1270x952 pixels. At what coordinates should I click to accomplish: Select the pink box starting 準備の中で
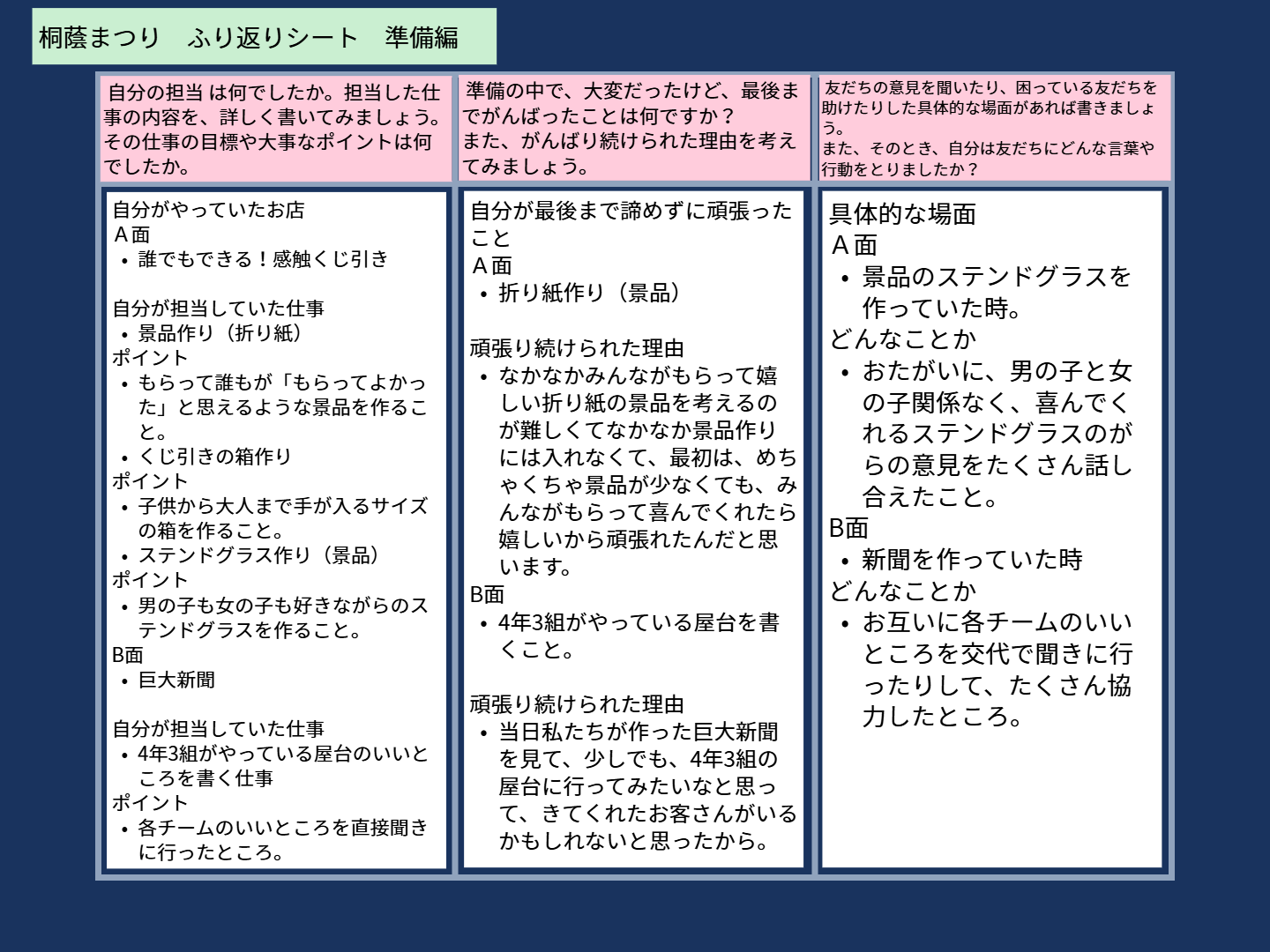tap(631, 129)
